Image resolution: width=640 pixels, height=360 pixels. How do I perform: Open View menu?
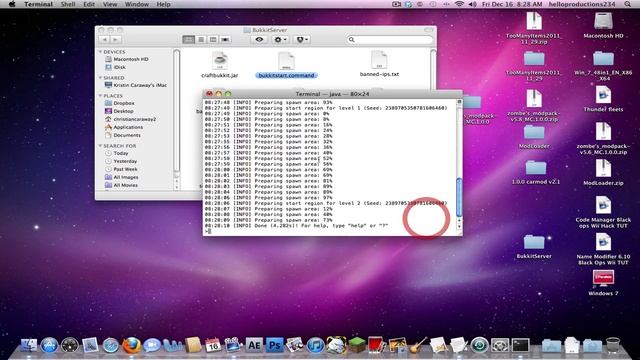pos(110,4)
